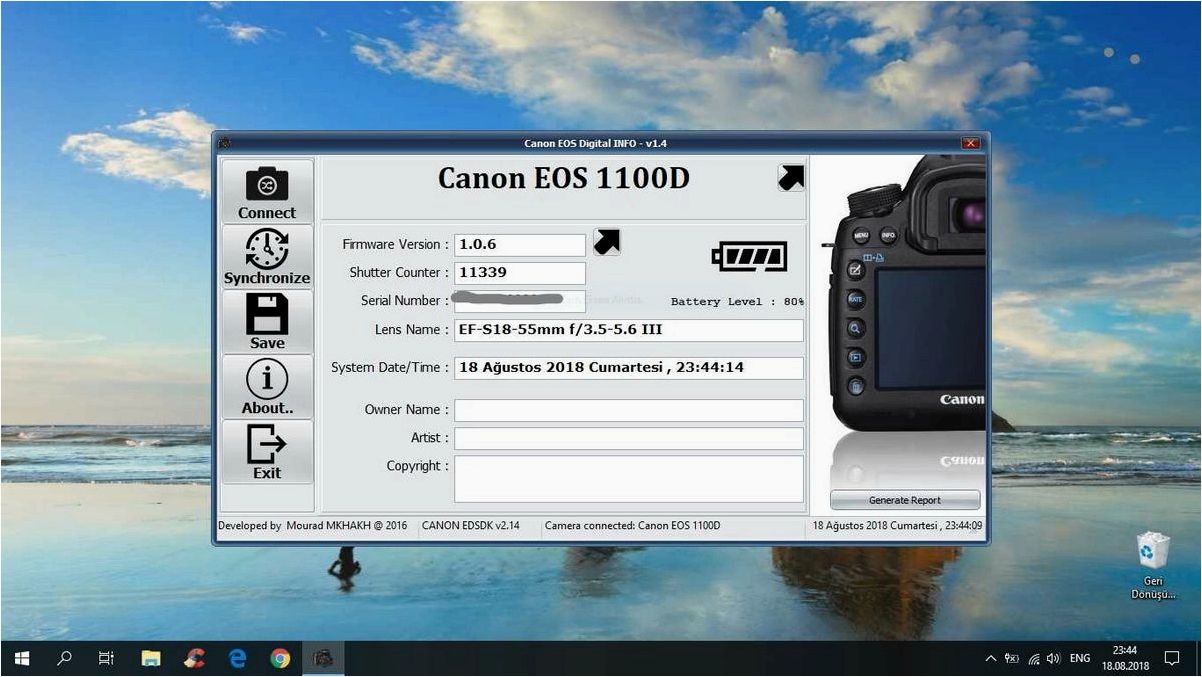This screenshot has height=677, width=1202.
Task: Click arrow icon beside Firmware Version
Action: pos(607,242)
